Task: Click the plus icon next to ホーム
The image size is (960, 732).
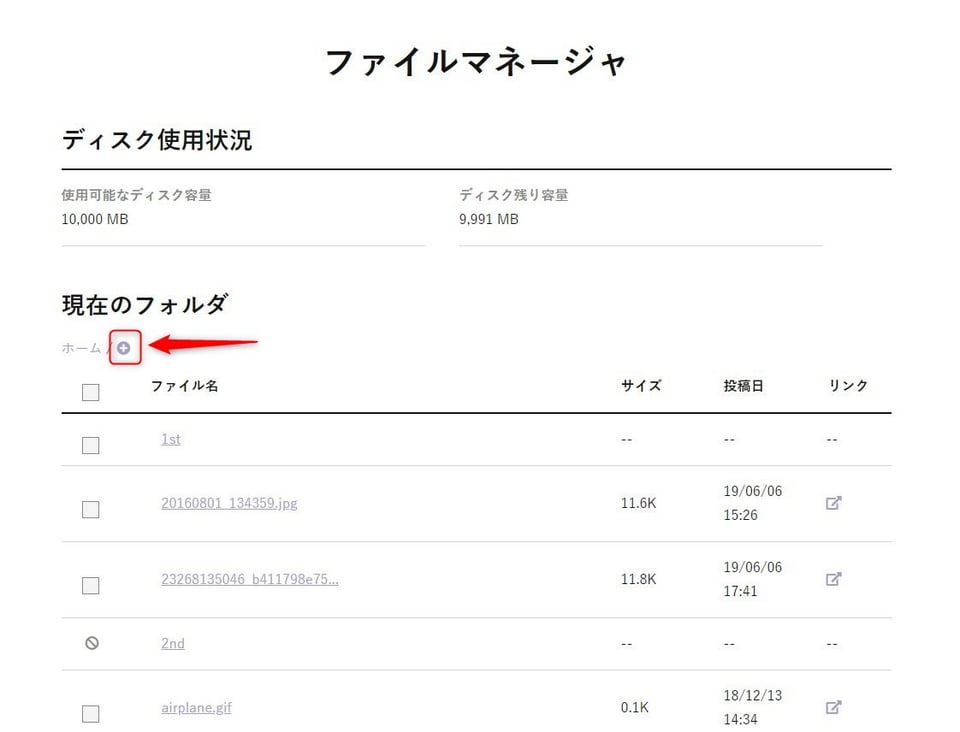Action: 124,348
